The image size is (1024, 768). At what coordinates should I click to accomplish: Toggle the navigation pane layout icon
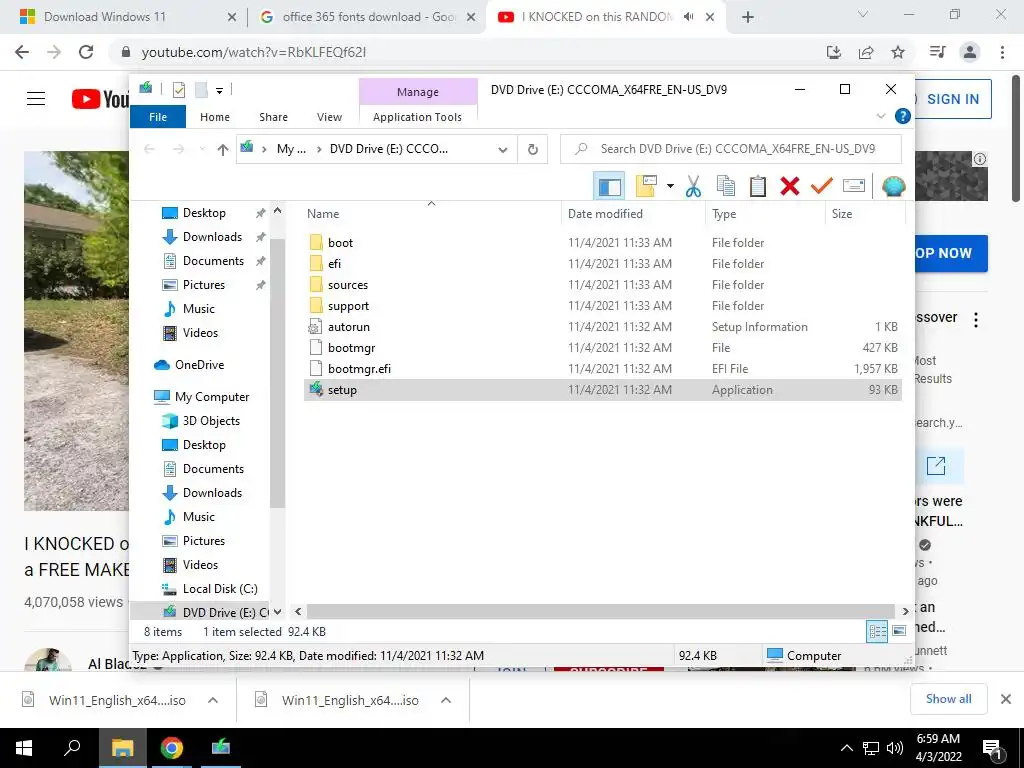[609, 187]
